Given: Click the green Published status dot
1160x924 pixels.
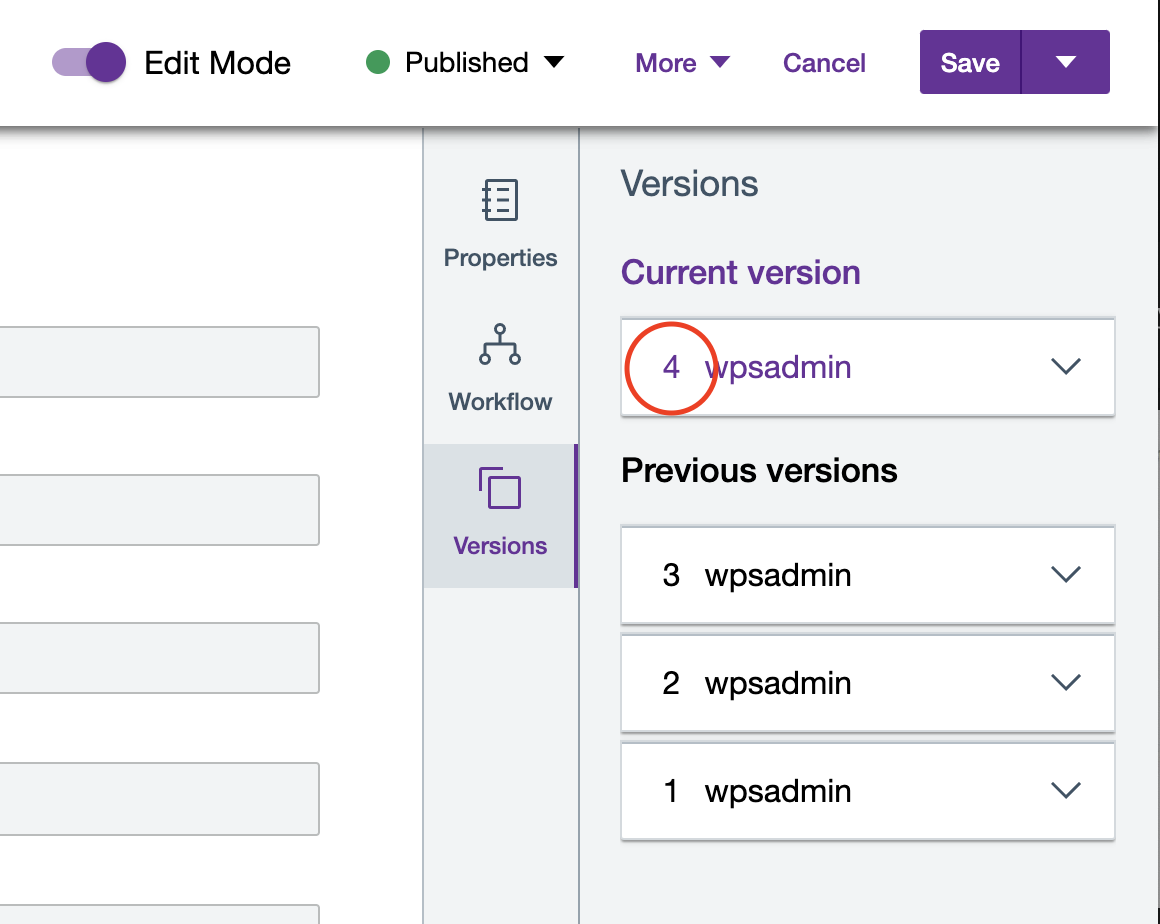Looking at the screenshot, I should (x=378, y=63).
